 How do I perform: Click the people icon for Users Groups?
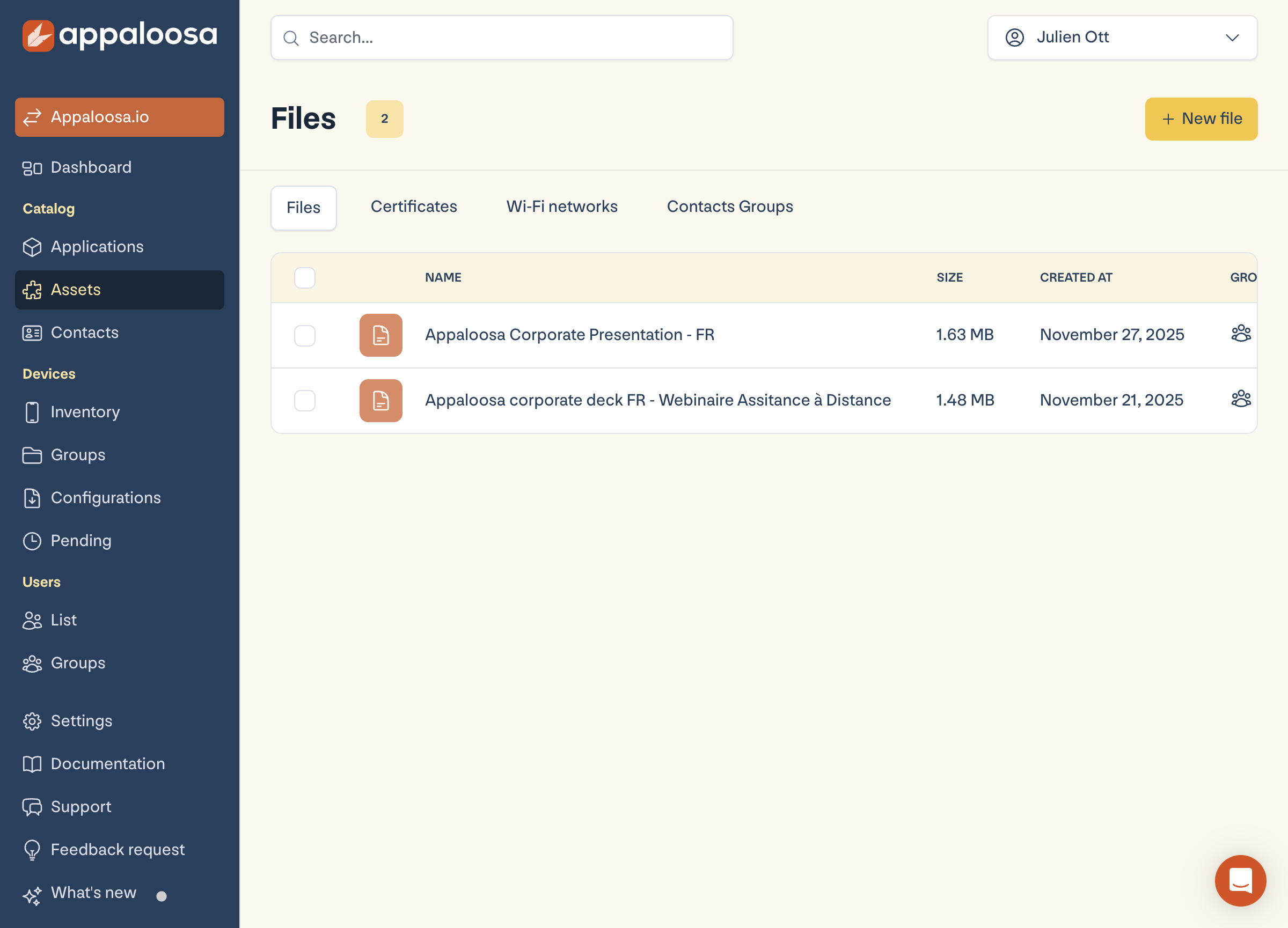pos(32,664)
